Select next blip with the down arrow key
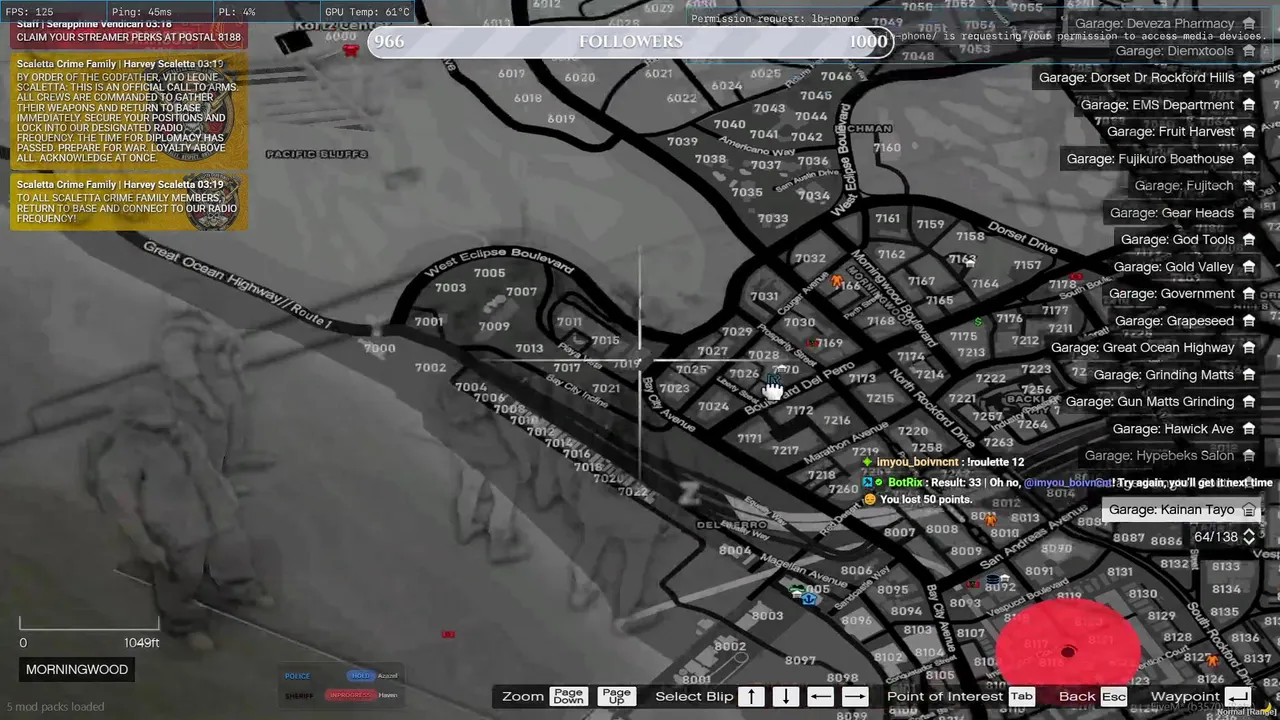 (785, 696)
